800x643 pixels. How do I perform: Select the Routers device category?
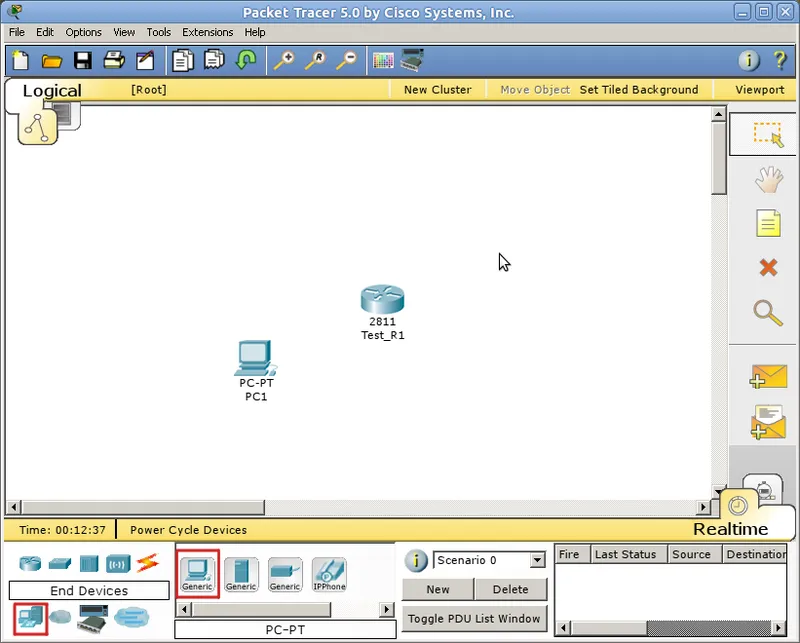pyautogui.click(x=30, y=563)
